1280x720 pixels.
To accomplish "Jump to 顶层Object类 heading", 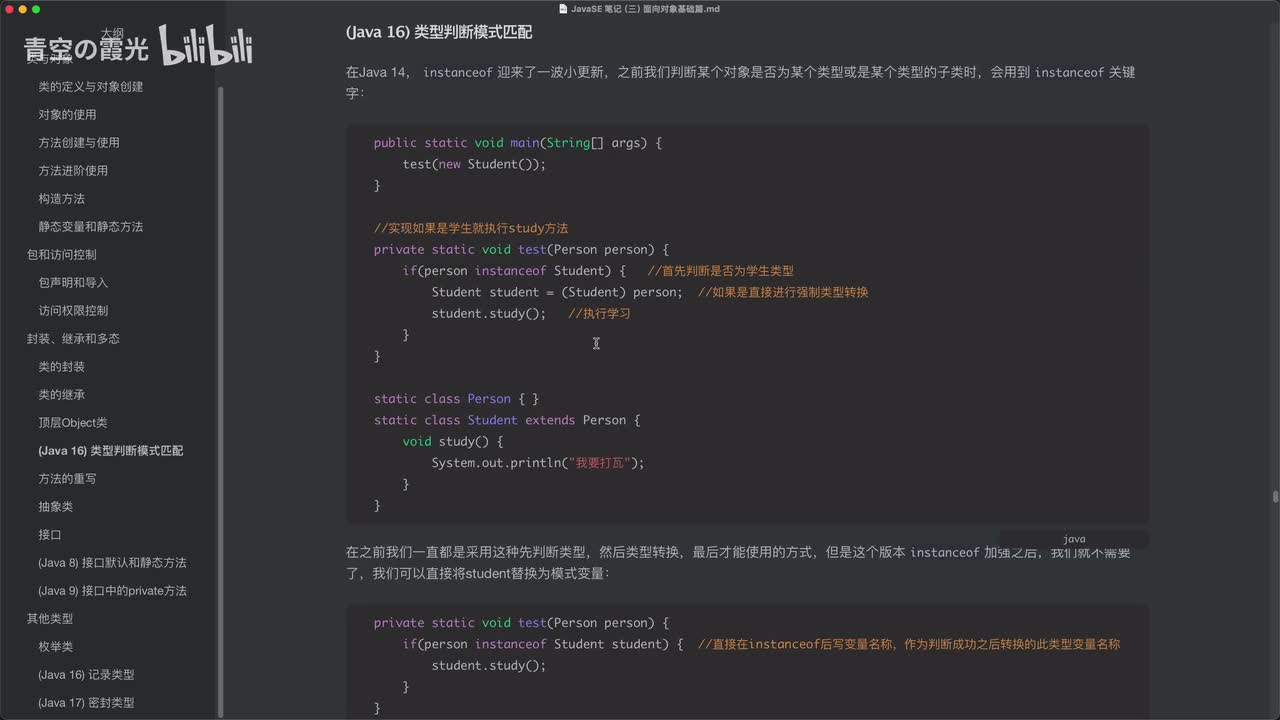I will [x=73, y=423].
